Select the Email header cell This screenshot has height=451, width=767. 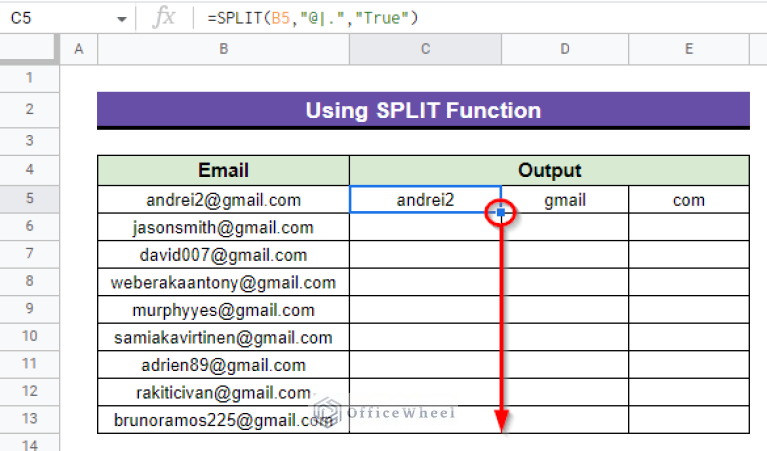(223, 171)
